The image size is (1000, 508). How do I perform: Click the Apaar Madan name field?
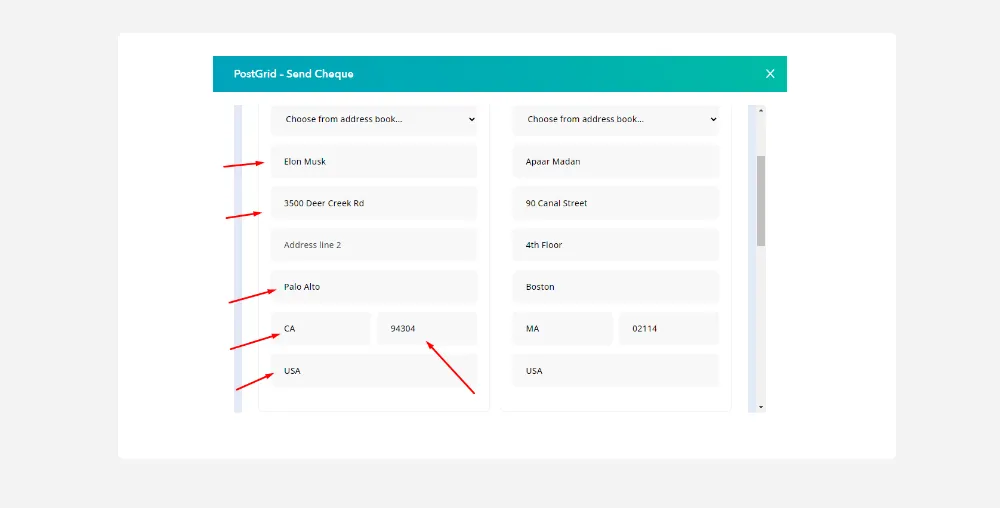[x=616, y=161]
